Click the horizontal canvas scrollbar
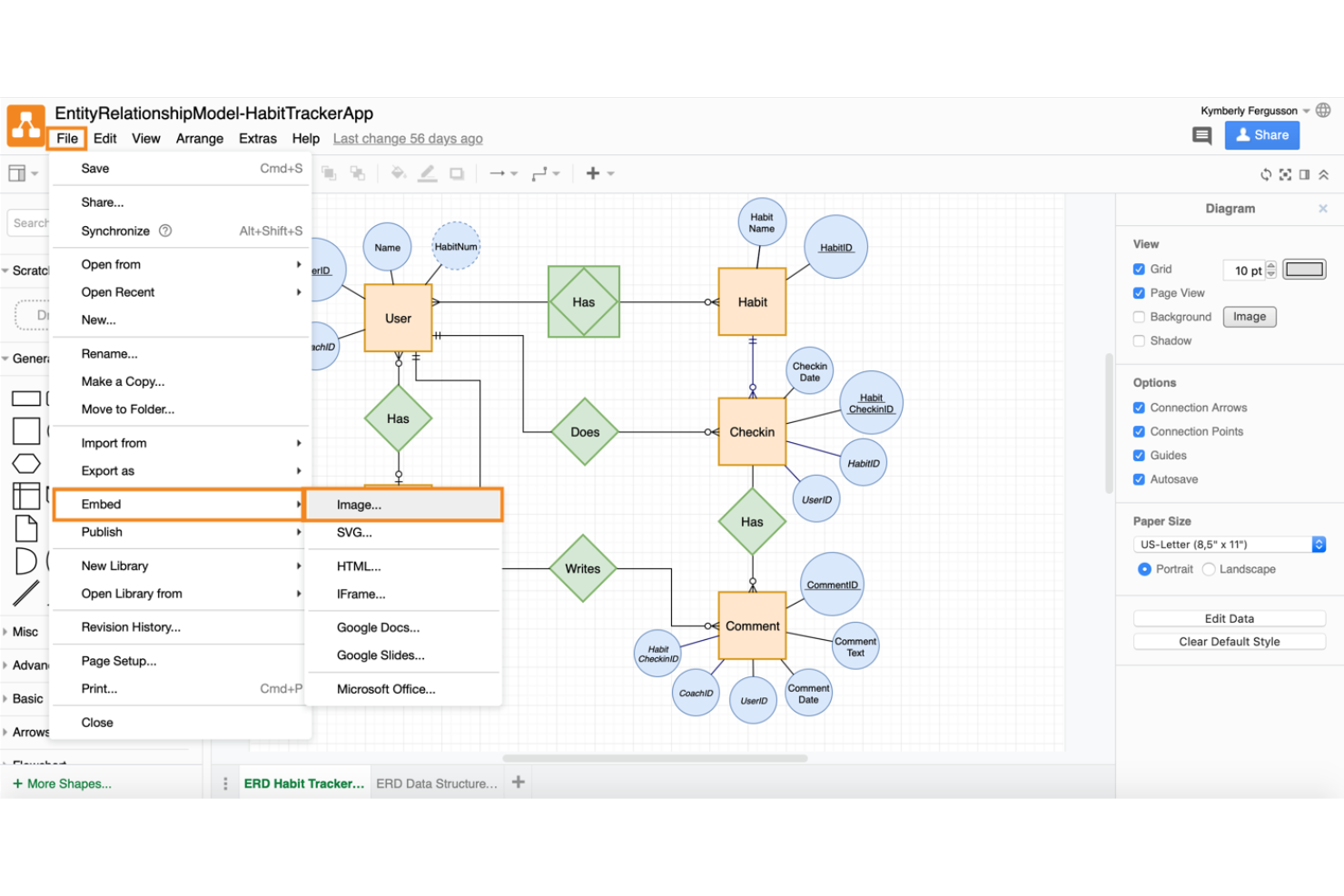 pos(655,758)
